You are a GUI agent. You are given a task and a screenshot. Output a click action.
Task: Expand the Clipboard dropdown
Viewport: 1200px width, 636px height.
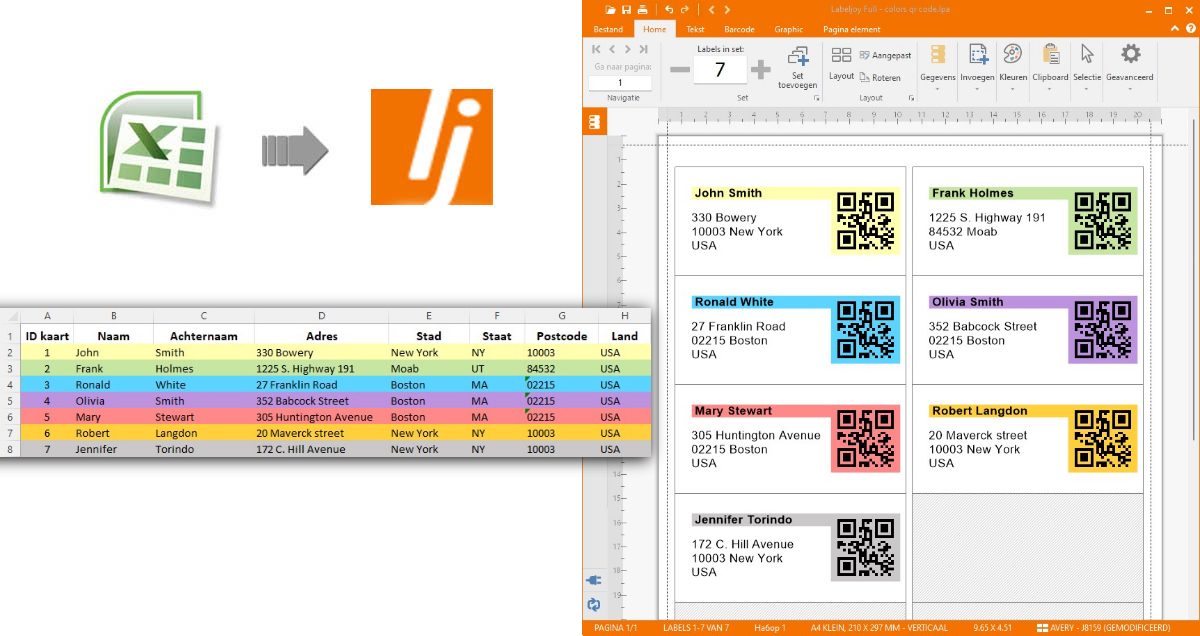[x=1051, y=67]
